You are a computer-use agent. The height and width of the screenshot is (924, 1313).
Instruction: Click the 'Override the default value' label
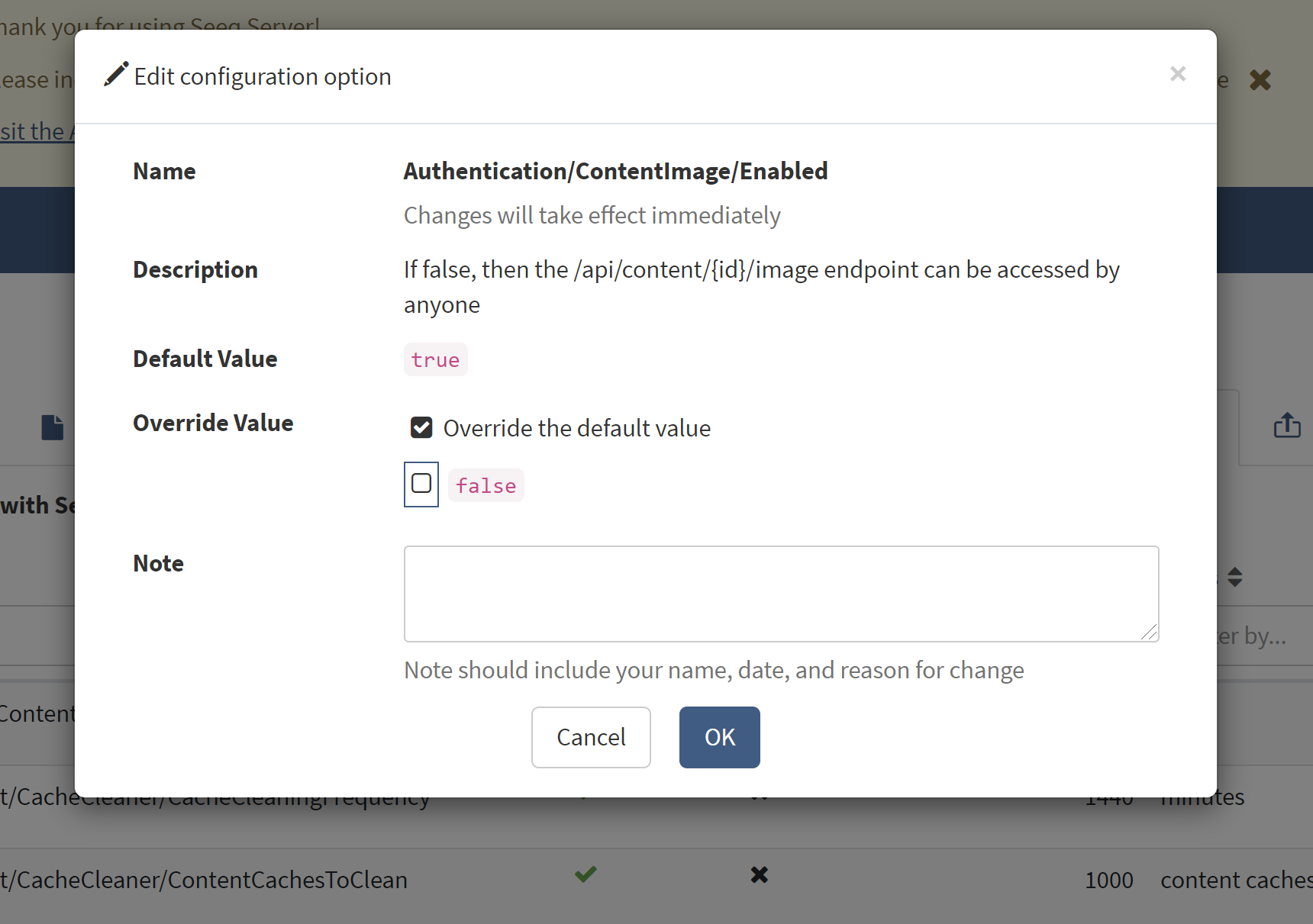coord(576,429)
